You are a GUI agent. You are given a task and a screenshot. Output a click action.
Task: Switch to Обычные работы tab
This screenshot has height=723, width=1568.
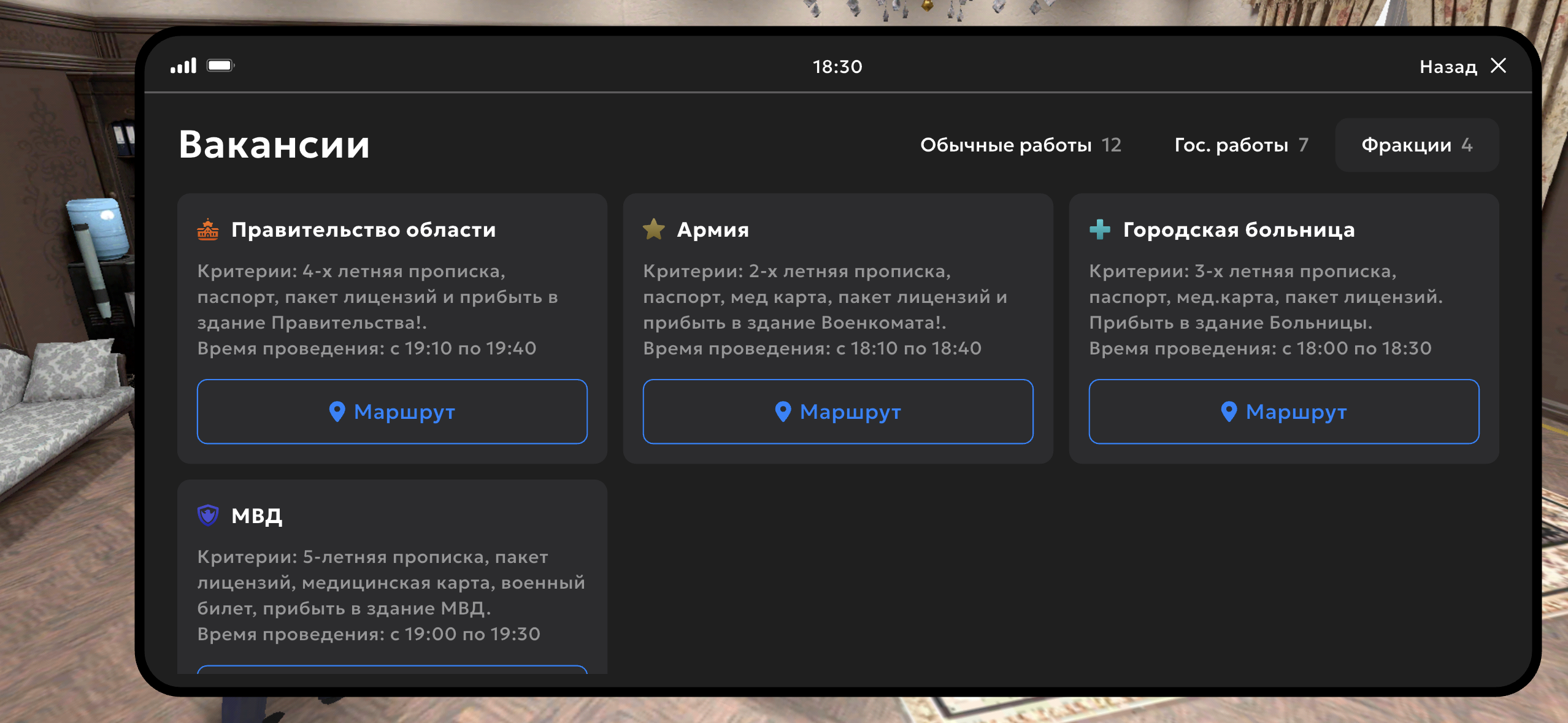(1020, 145)
